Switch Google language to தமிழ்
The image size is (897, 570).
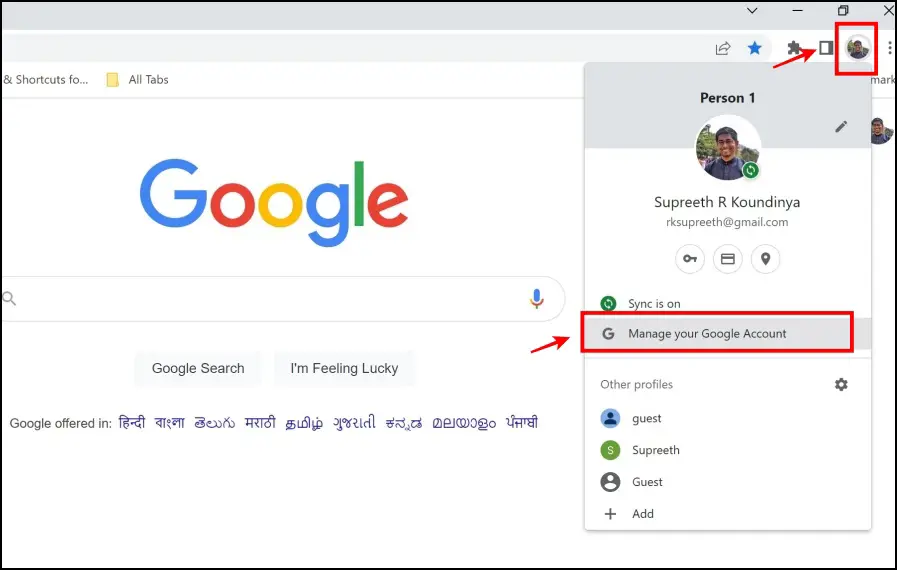304,422
